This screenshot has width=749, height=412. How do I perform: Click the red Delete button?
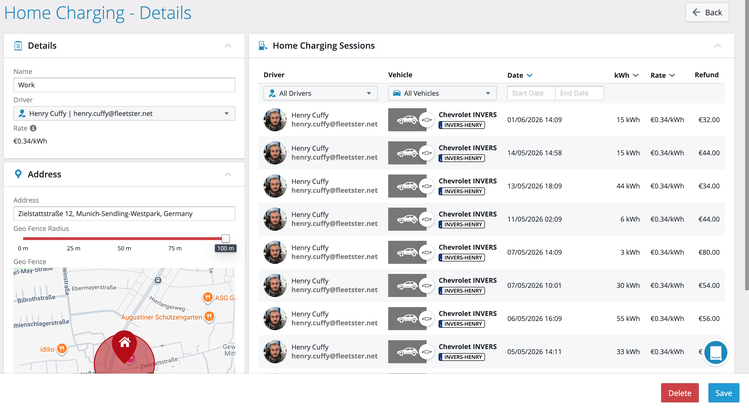pos(679,393)
